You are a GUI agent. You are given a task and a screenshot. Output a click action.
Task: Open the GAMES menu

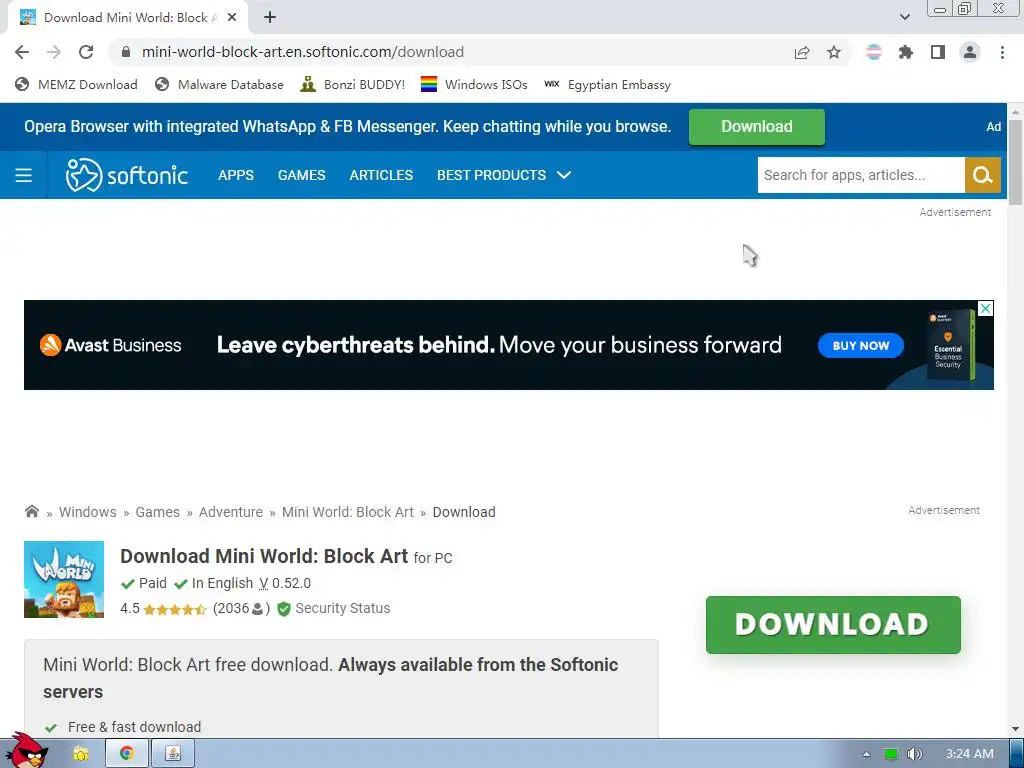tap(301, 175)
